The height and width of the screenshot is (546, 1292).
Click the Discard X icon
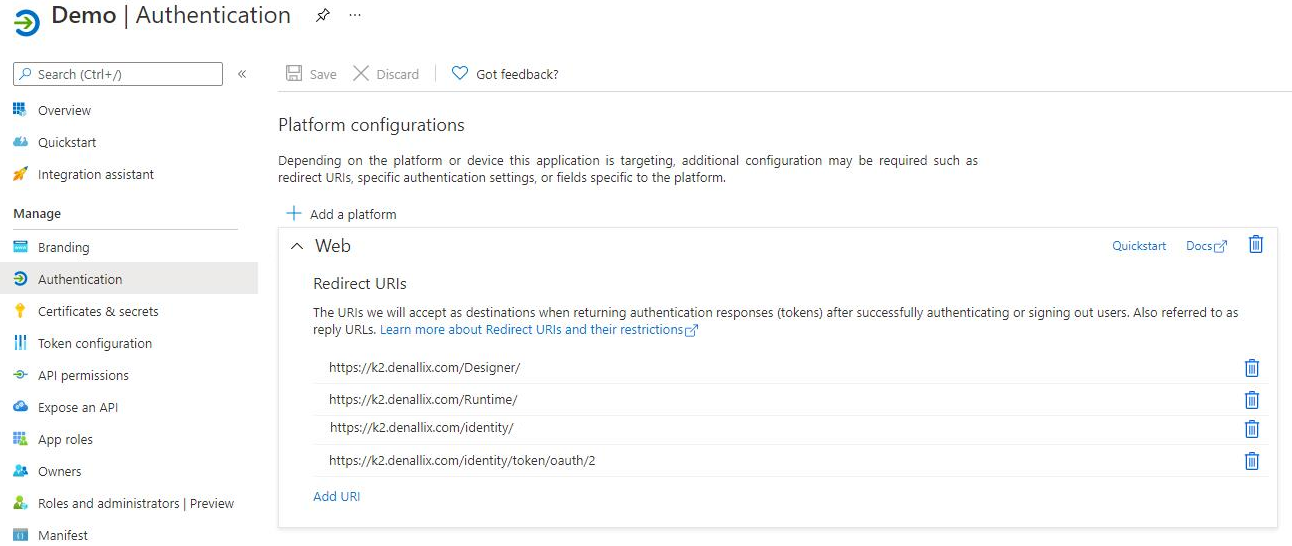[362, 74]
